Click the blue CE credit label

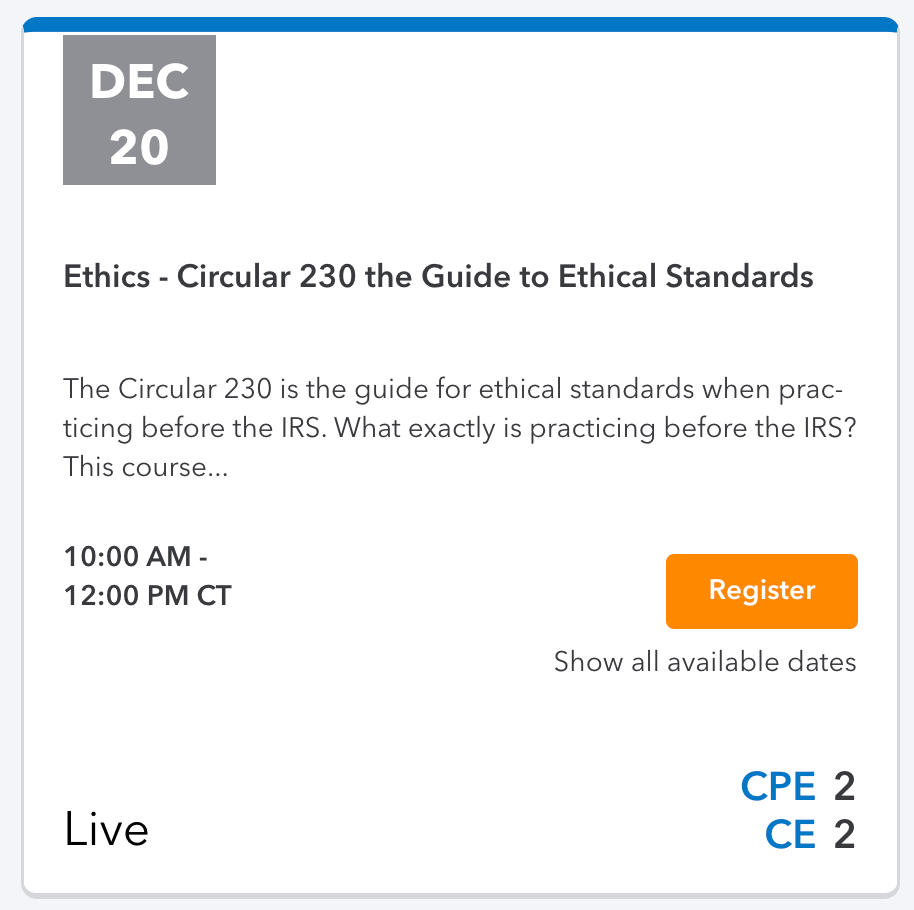790,834
